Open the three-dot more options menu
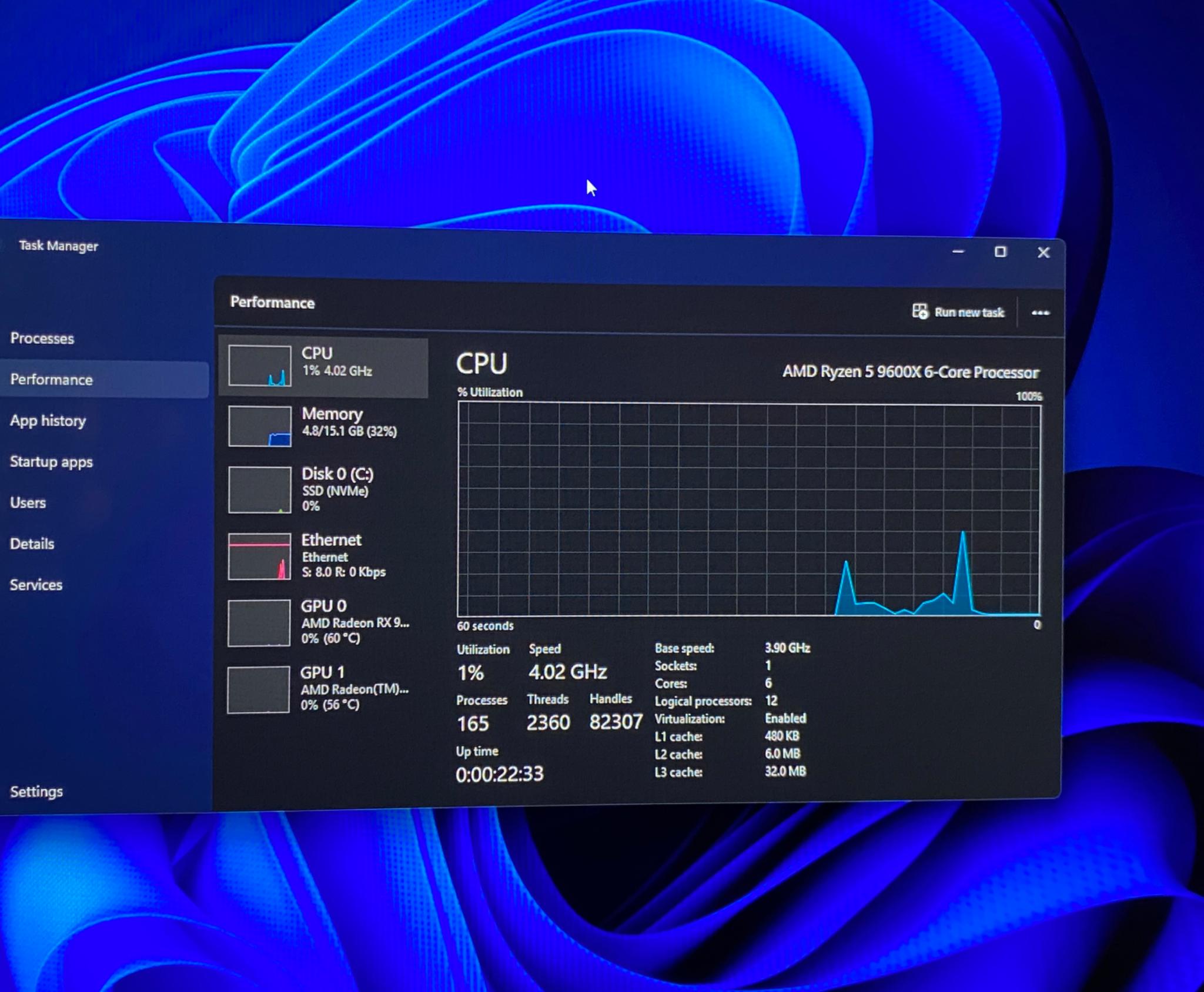The image size is (1204, 992). point(1040,313)
